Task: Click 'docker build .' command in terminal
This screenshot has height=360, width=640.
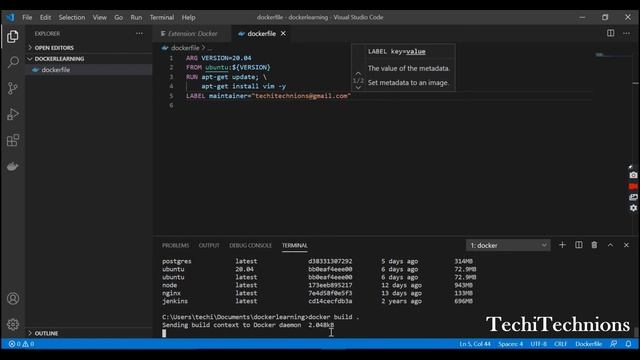Action: pyautogui.click(x=334, y=317)
